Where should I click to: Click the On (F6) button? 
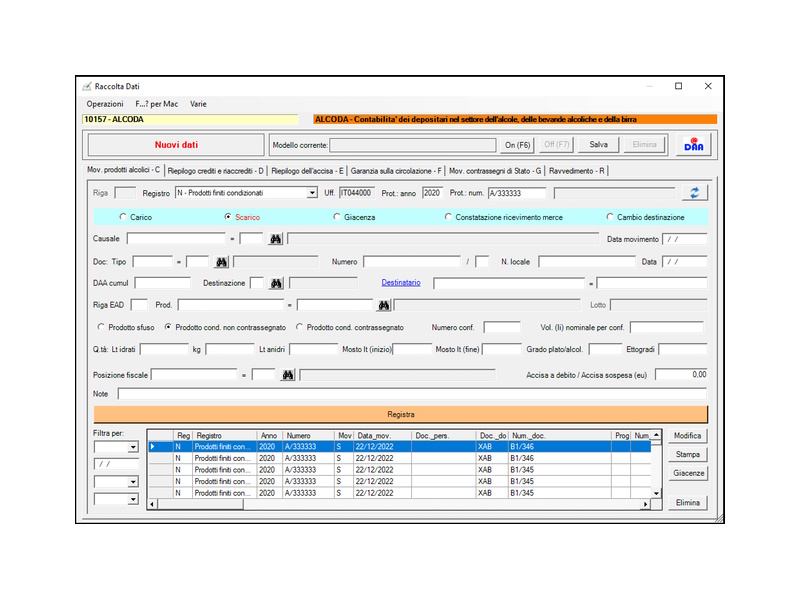(x=517, y=145)
